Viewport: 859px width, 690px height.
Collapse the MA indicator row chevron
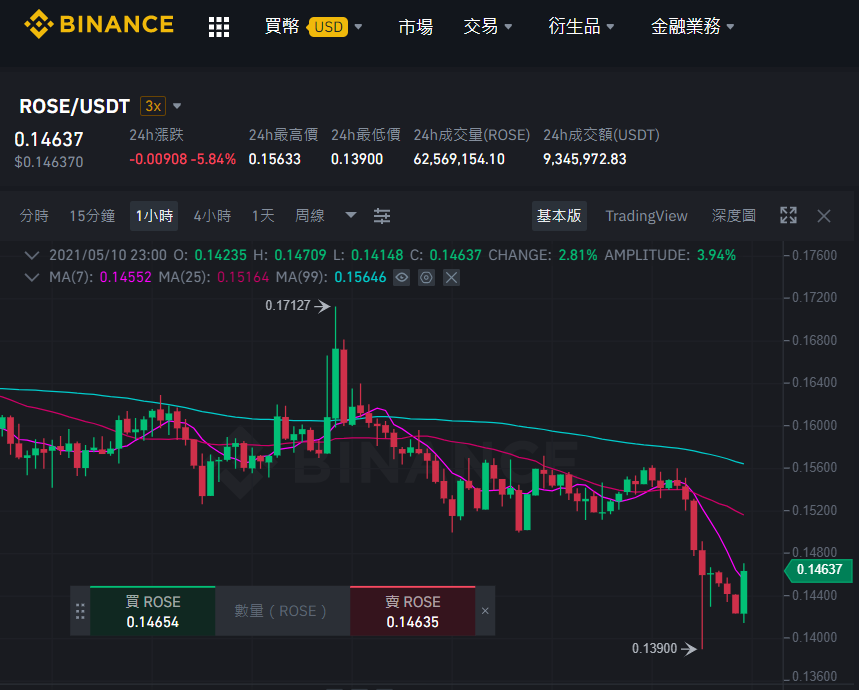tap(32, 277)
